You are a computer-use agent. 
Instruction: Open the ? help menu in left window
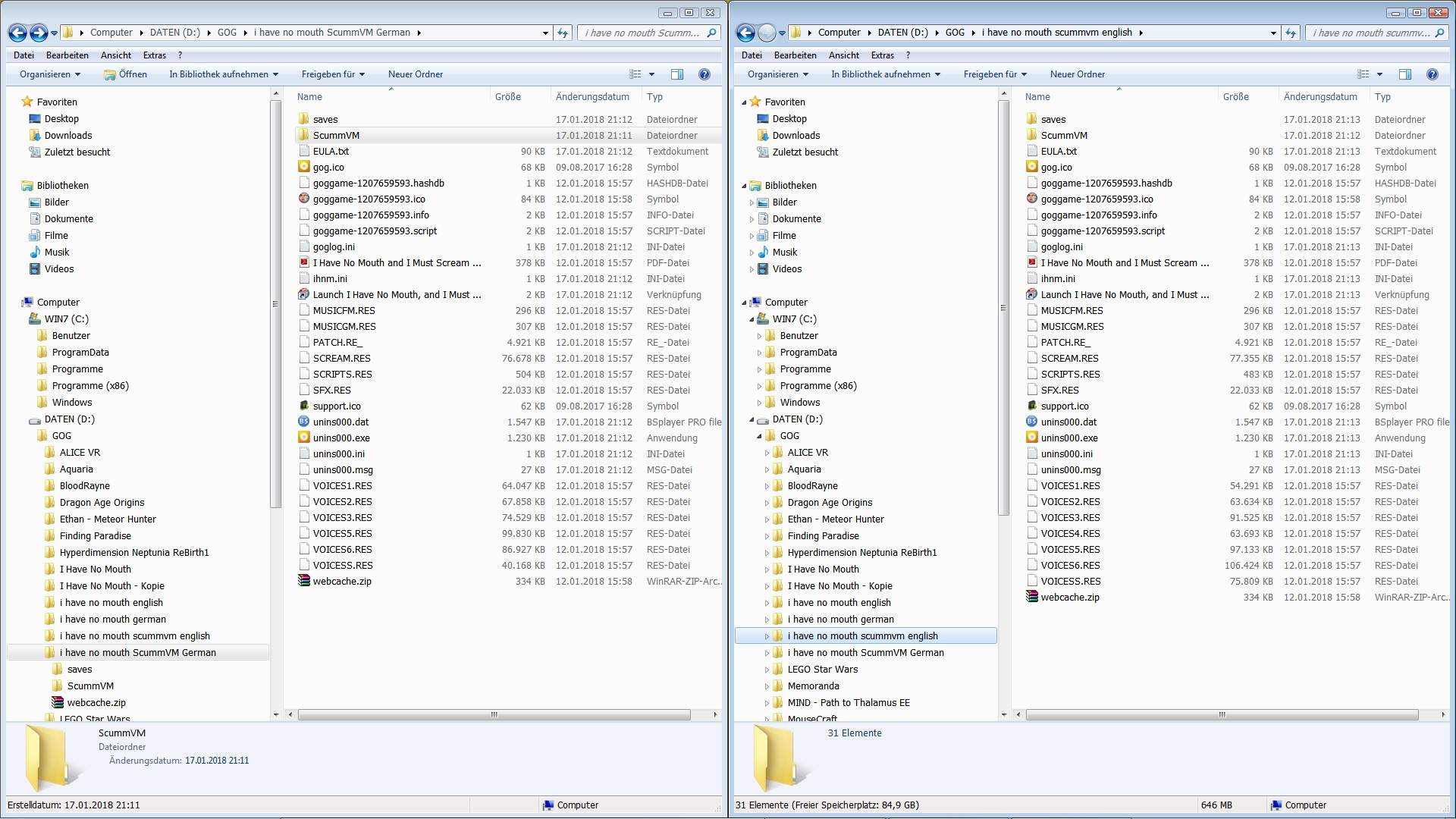[180, 55]
